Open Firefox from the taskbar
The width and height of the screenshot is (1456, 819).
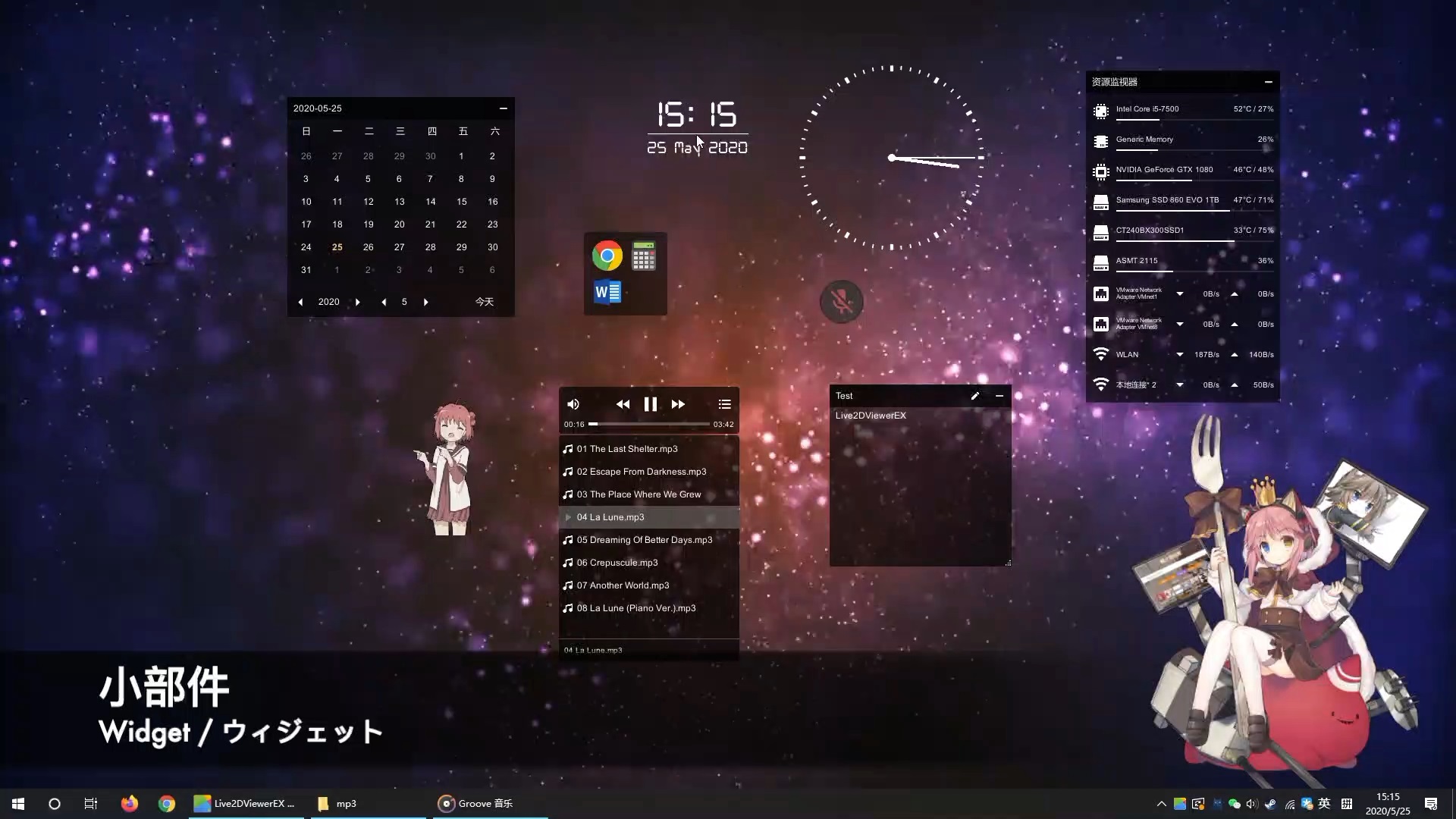[x=130, y=803]
